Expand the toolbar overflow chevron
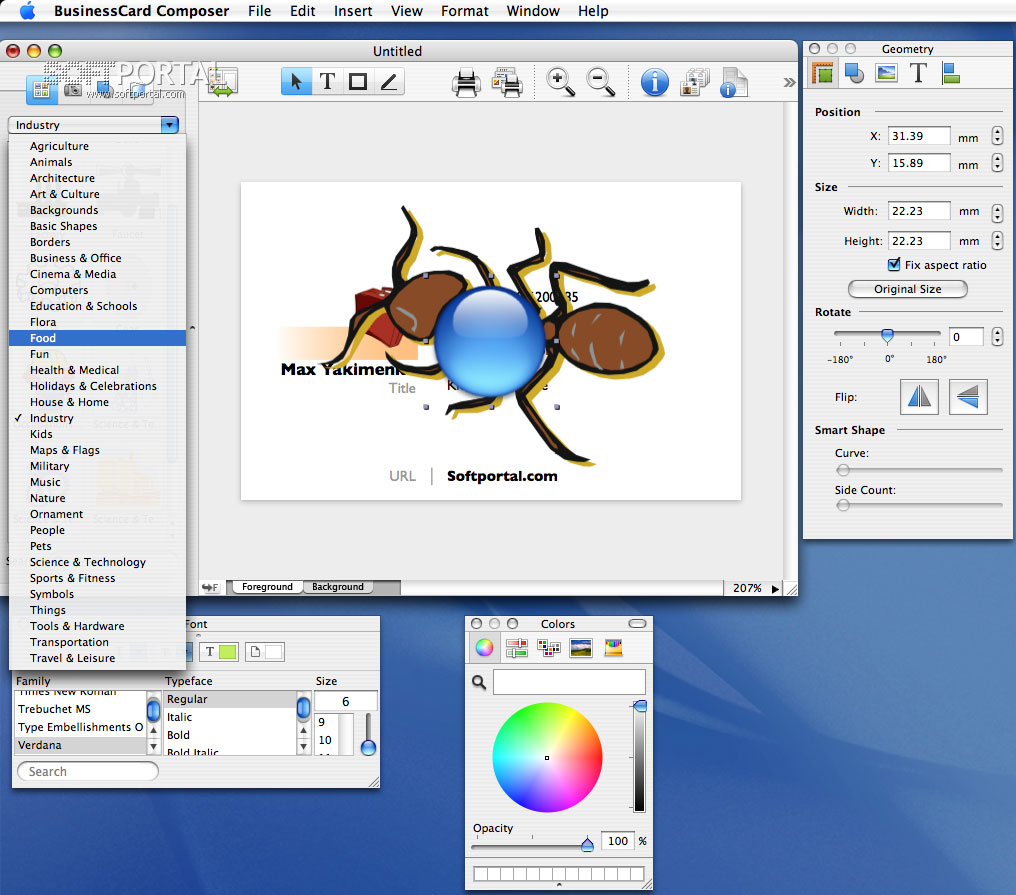Screen dimensions: 1016x895 (789, 82)
